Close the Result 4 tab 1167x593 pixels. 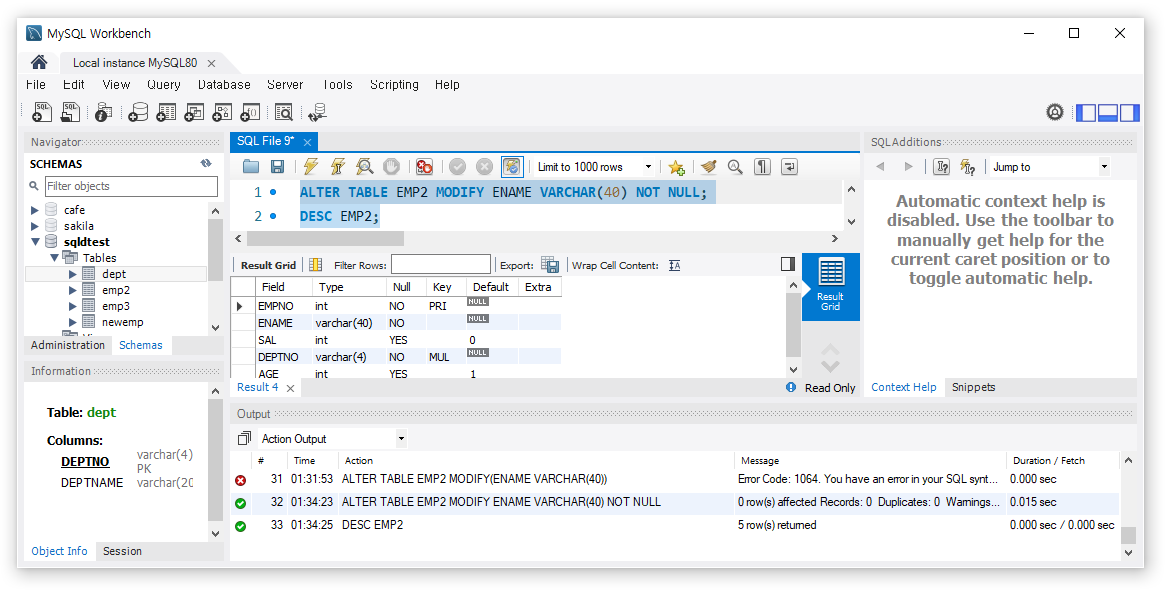[290, 388]
